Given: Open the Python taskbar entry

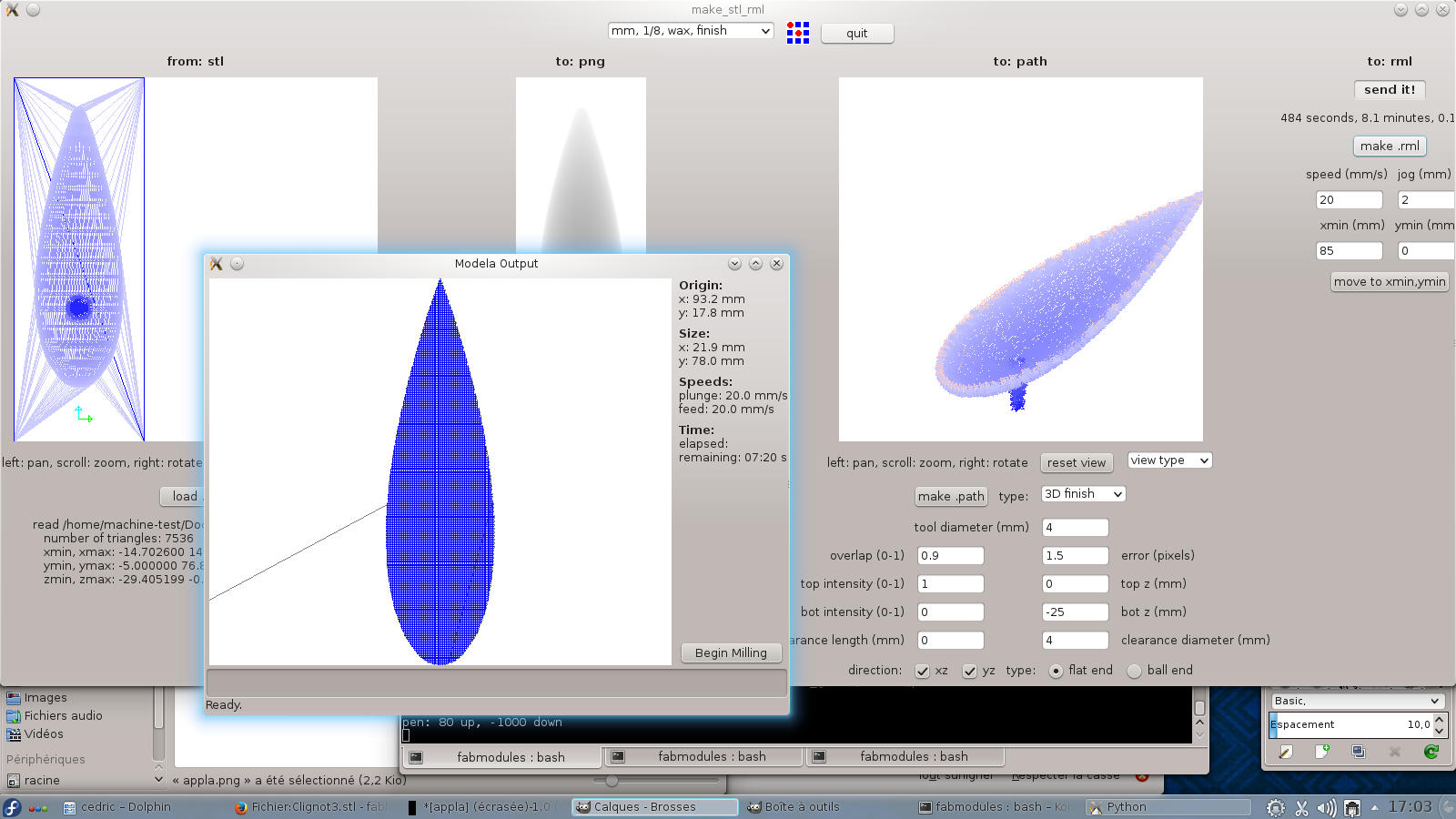Looking at the screenshot, I should click(x=1167, y=807).
